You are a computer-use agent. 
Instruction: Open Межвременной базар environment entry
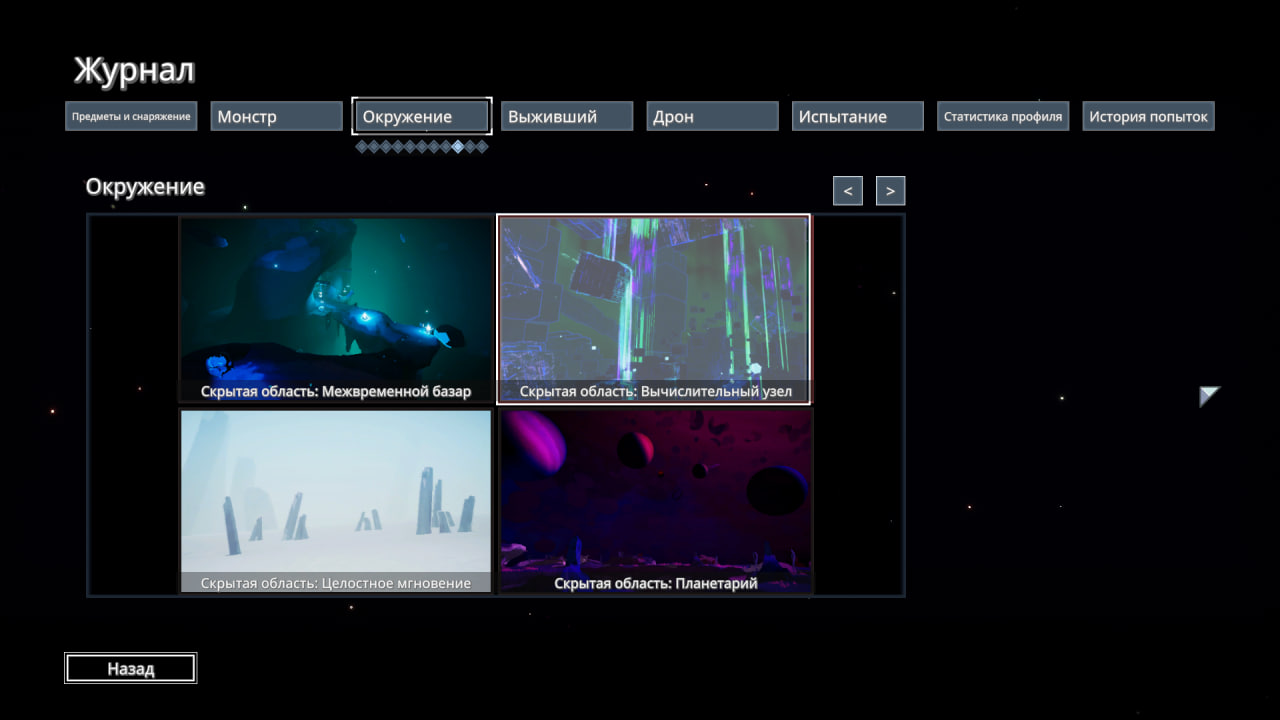click(336, 309)
